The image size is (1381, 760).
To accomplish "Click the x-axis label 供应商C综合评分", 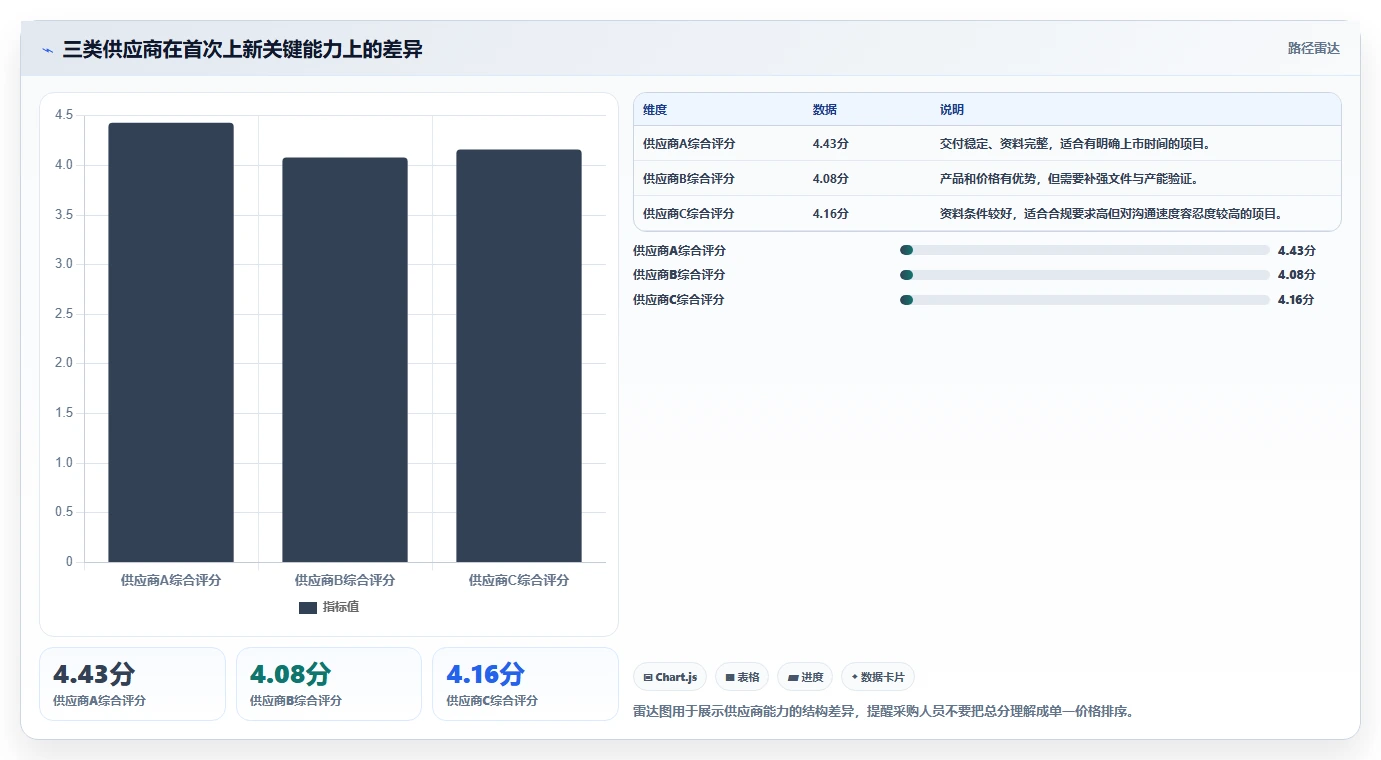I will [x=519, y=580].
